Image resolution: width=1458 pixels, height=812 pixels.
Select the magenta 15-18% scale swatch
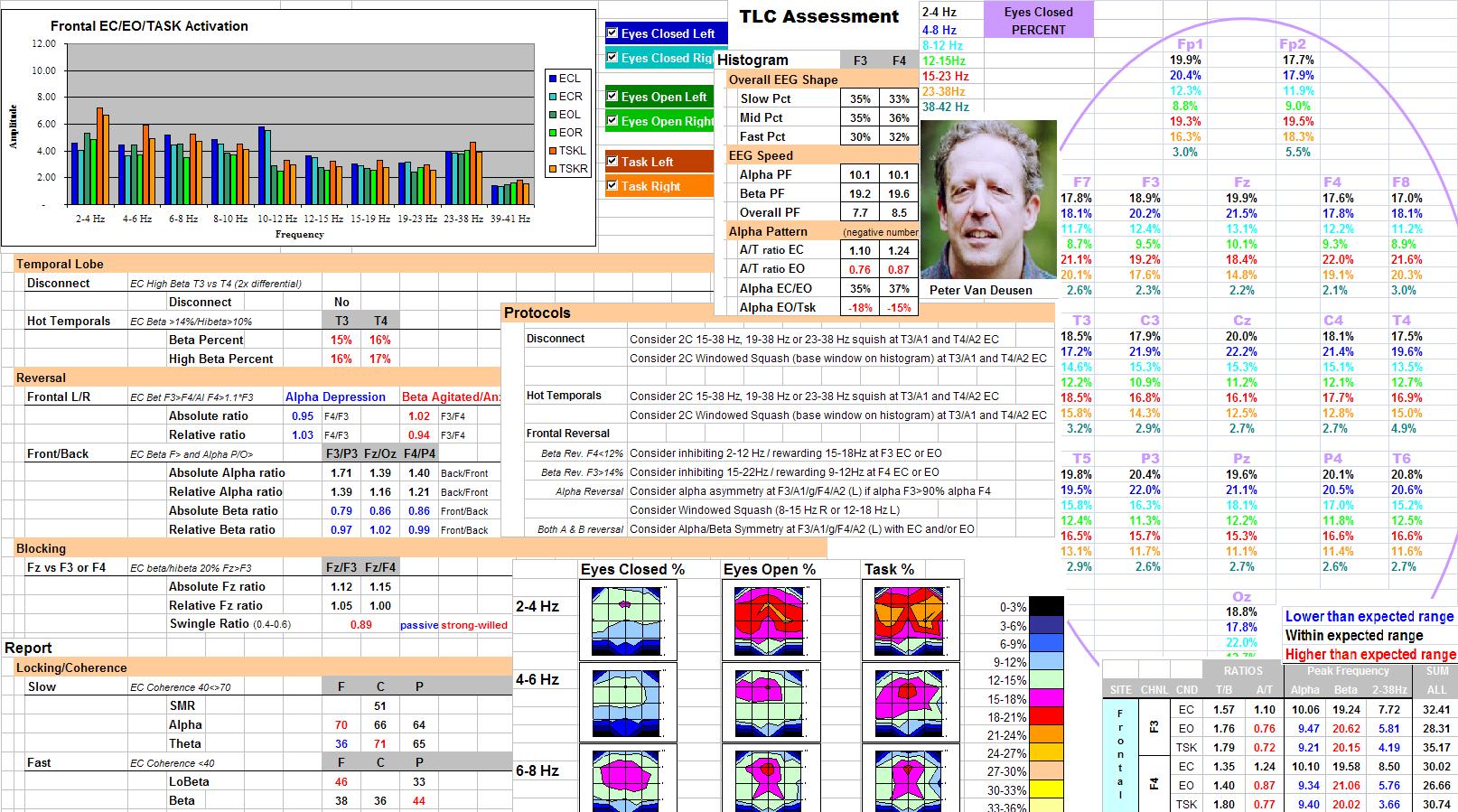click(1046, 698)
